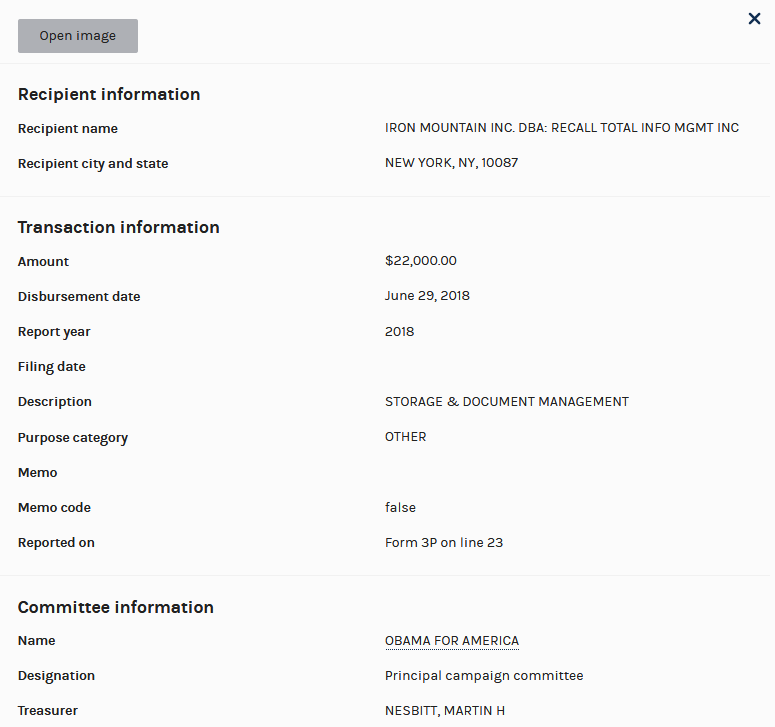This screenshot has height=727, width=775.
Task: Click the Committee information heading
Action: pos(116,607)
